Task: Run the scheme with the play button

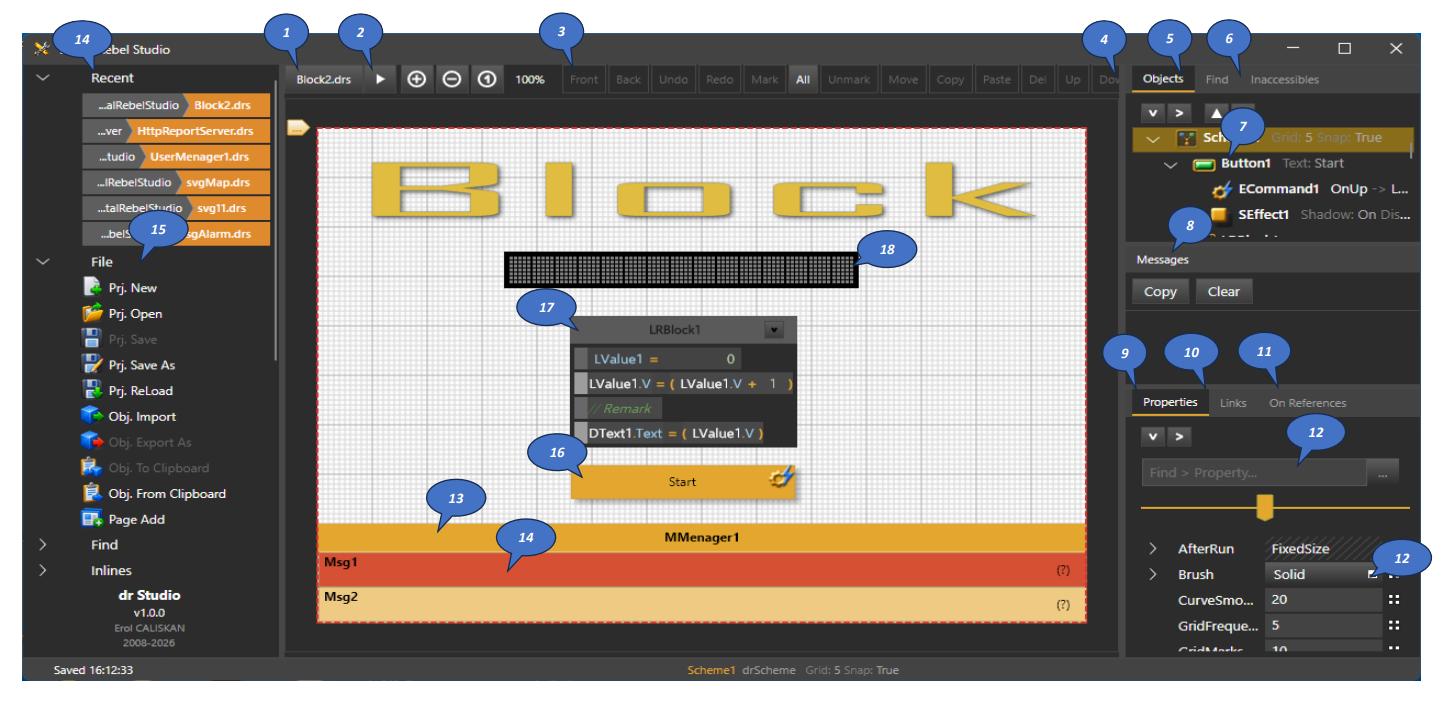Action: click(x=380, y=79)
